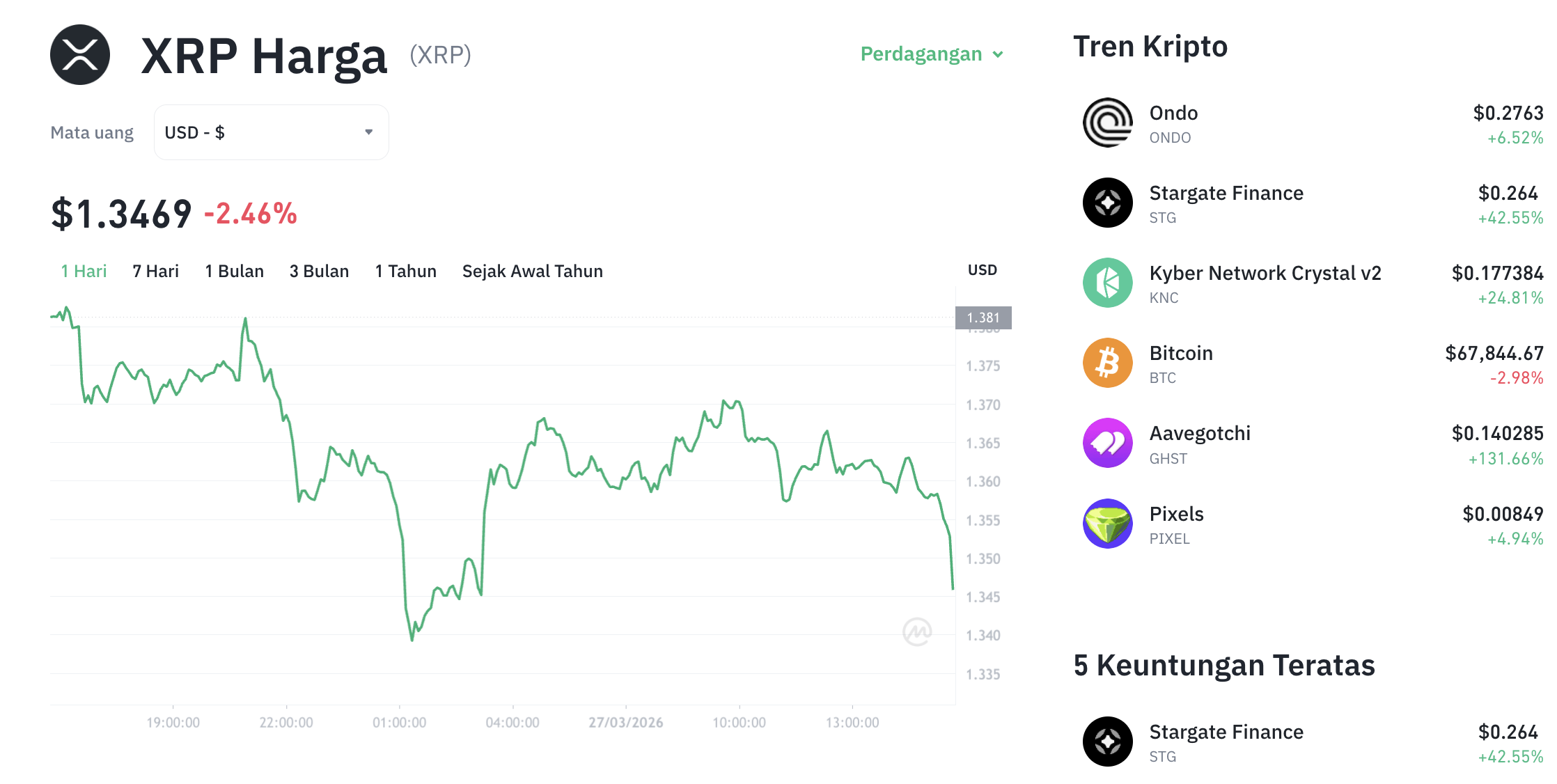
Task: Click the 1.381 price marker on the axis
Action: (984, 317)
